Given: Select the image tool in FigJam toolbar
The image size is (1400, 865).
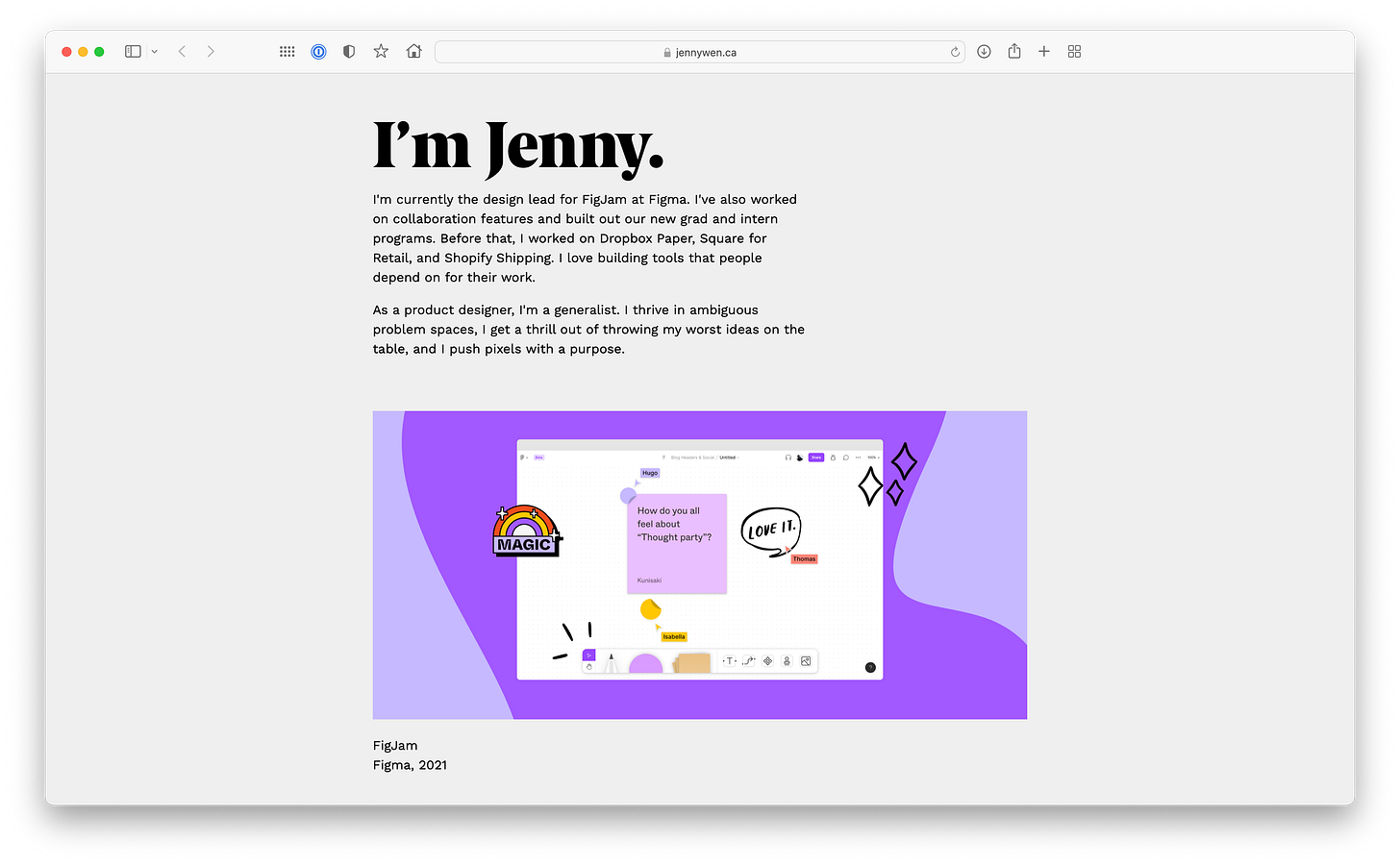Looking at the screenshot, I should point(806,661).
